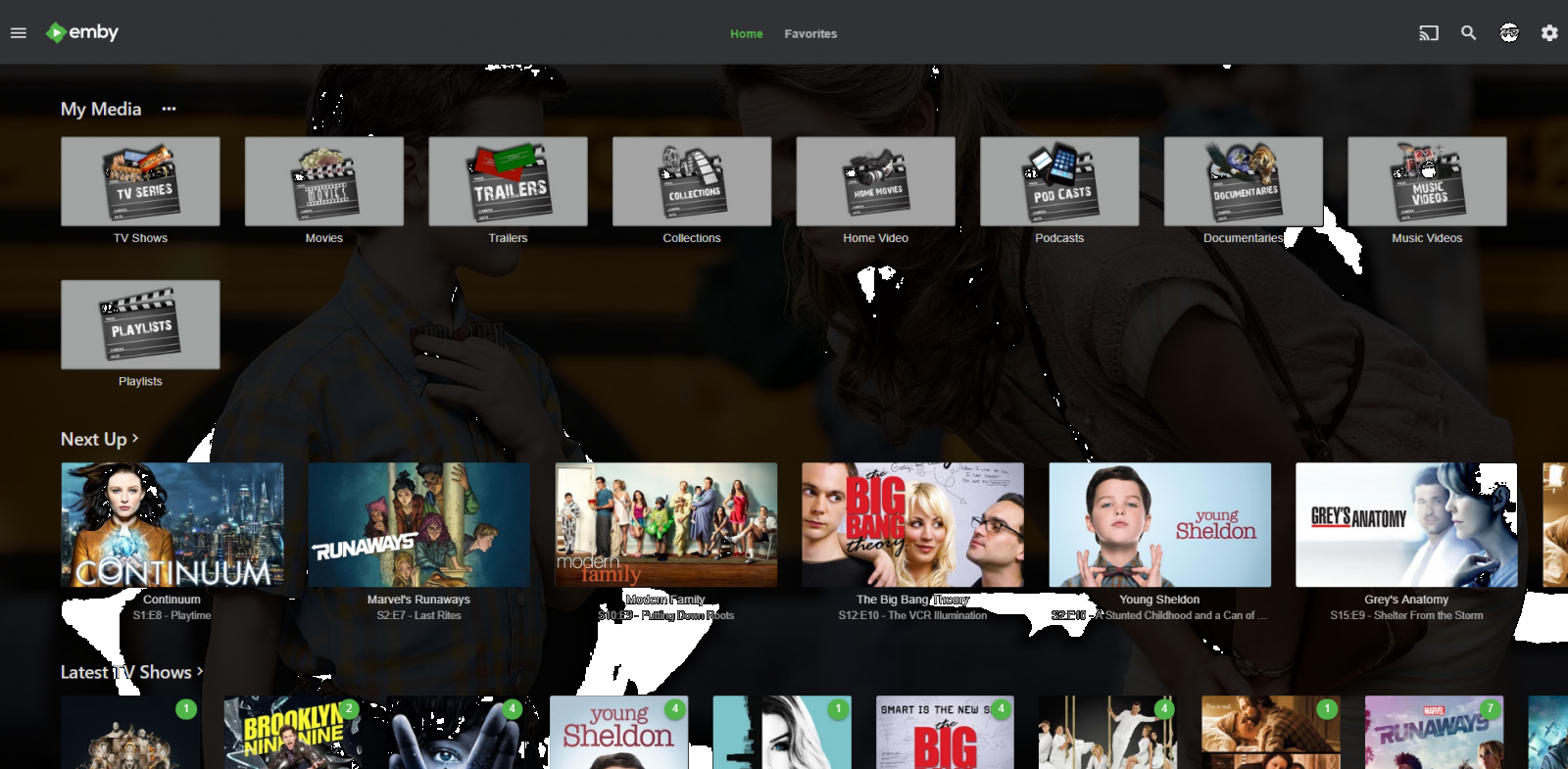Click the Collections label

[x=692, y=238]
